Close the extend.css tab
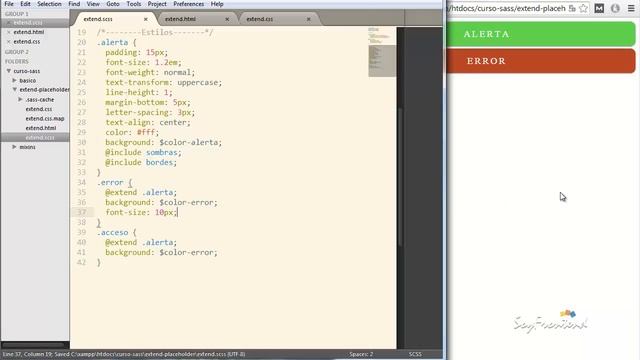The image size is (640, 360). (x=309, y=19)
